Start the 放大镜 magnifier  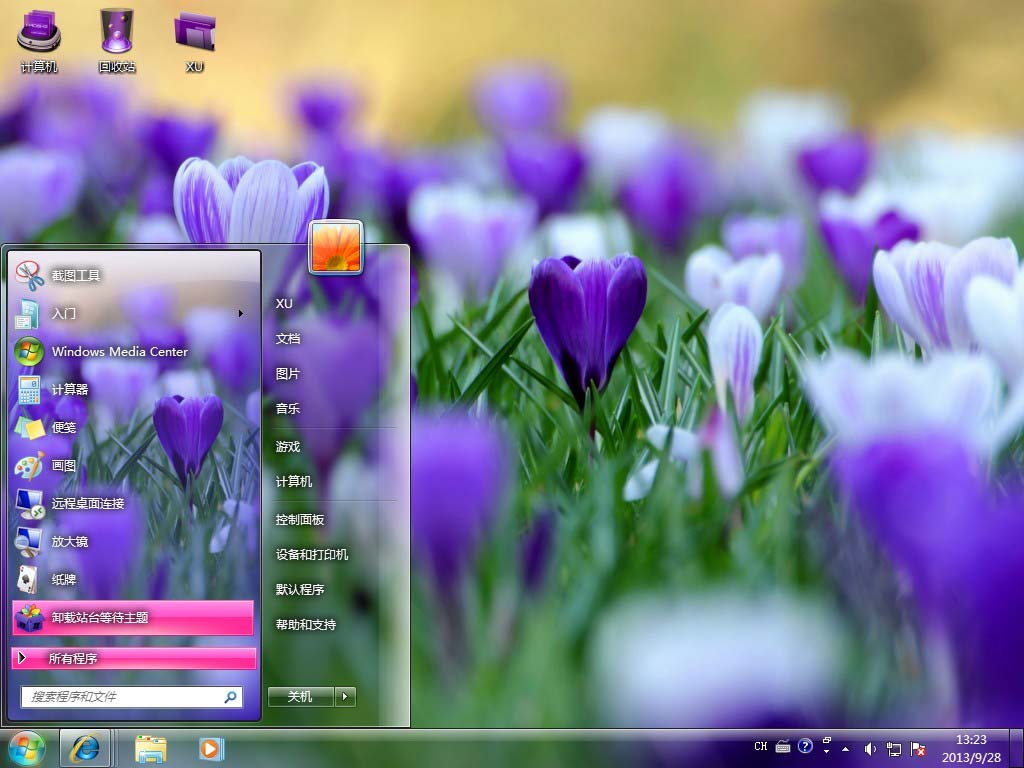click(70, 541)
